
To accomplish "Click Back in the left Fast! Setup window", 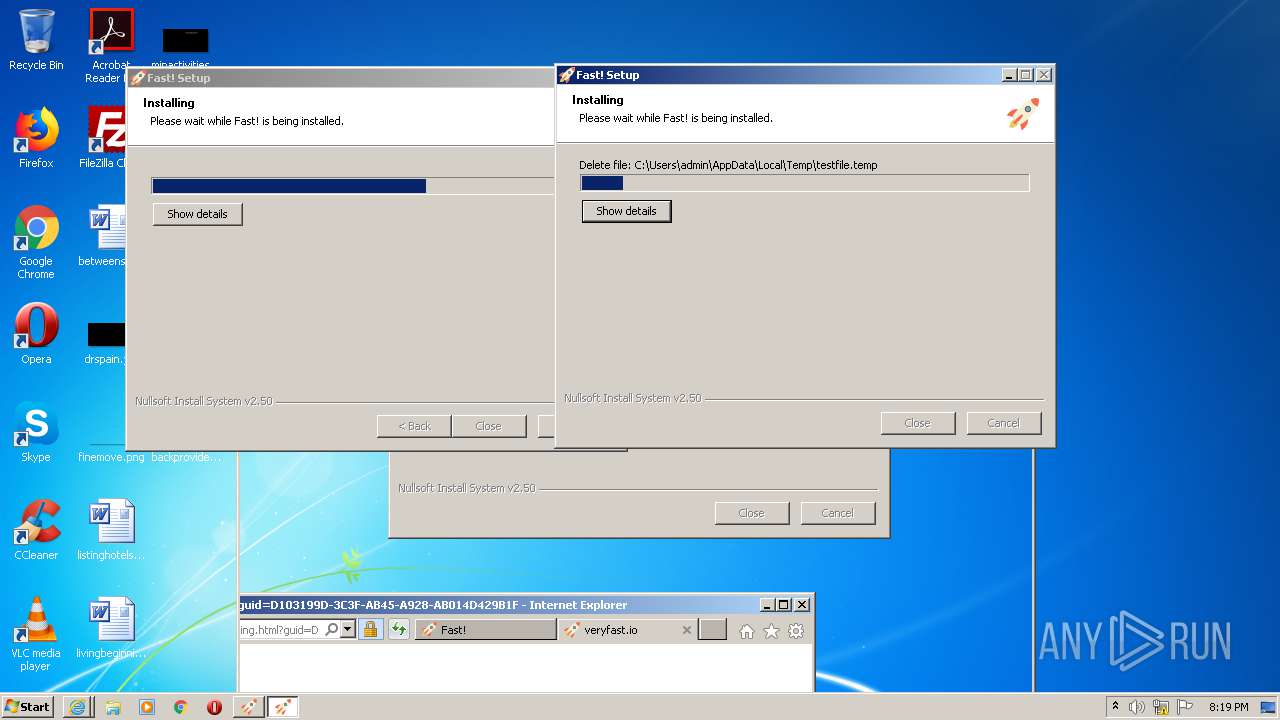I will [414, 426].
